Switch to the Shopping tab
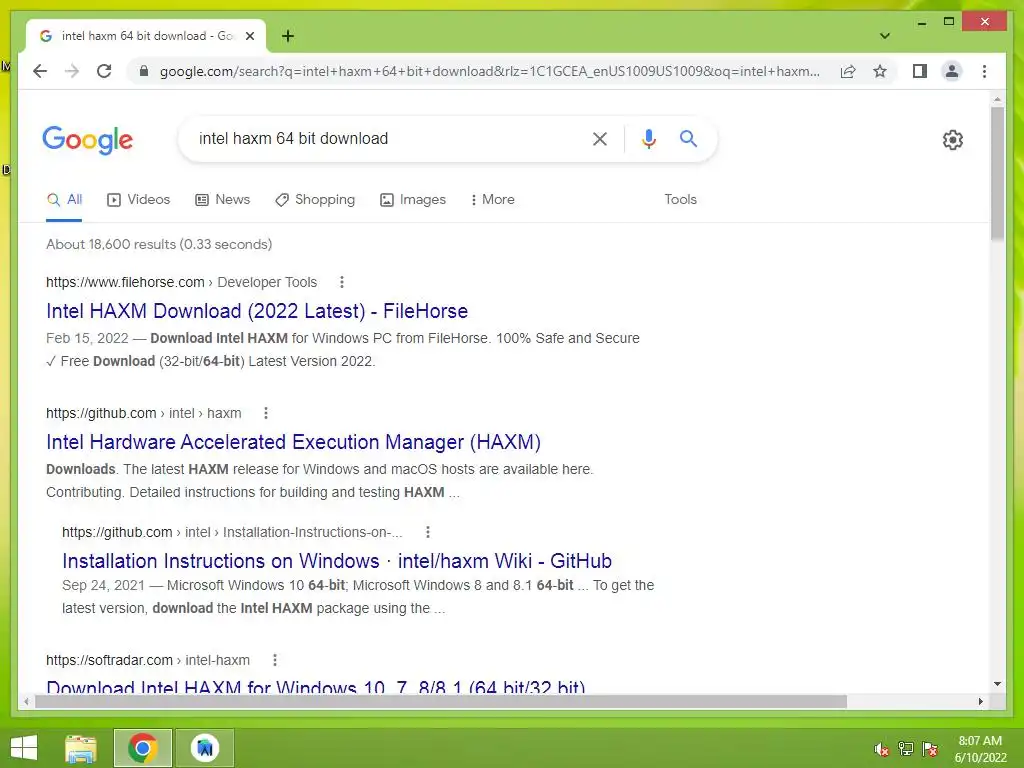Screen dimensions: 1024x768 [315, 200]
